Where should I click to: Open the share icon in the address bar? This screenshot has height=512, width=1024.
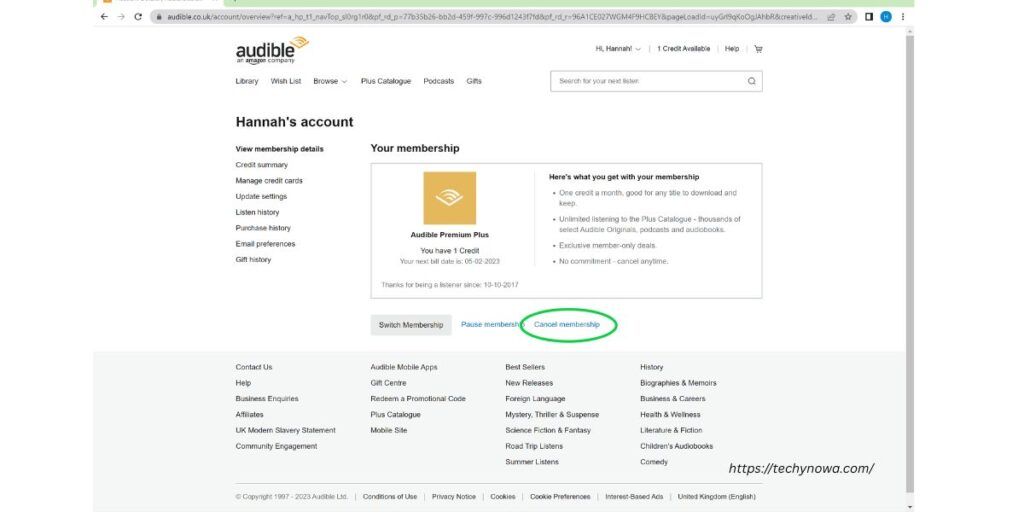831,17
